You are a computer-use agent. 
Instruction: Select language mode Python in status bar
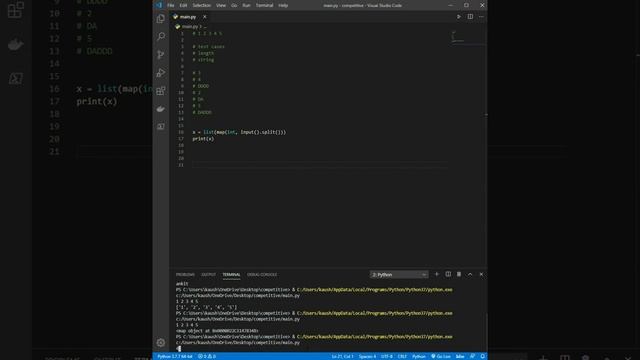(x=418, y=356)
